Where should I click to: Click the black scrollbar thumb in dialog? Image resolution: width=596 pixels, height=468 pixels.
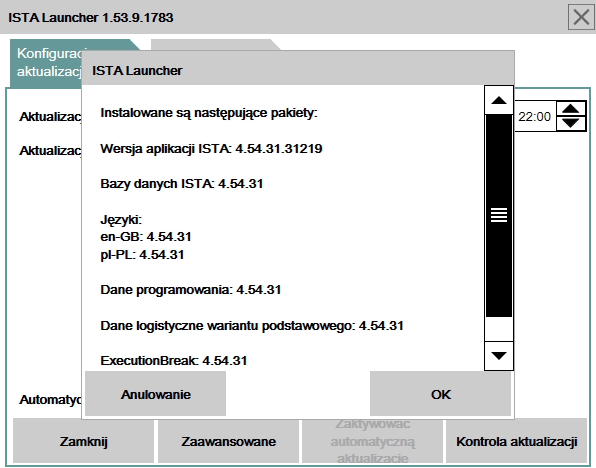pyautogui.click(x=499, y=216)
